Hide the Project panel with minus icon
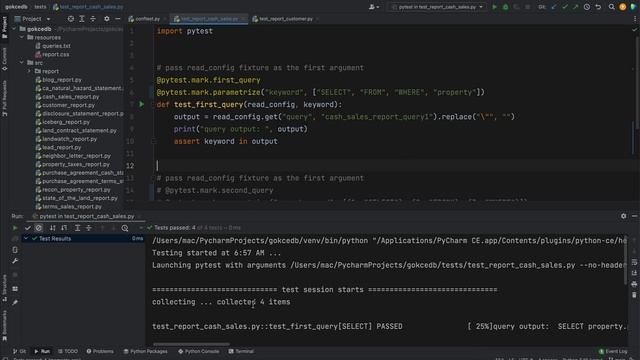Image resolution: width=640 pixels, height=360 pixels. (118, 19)
